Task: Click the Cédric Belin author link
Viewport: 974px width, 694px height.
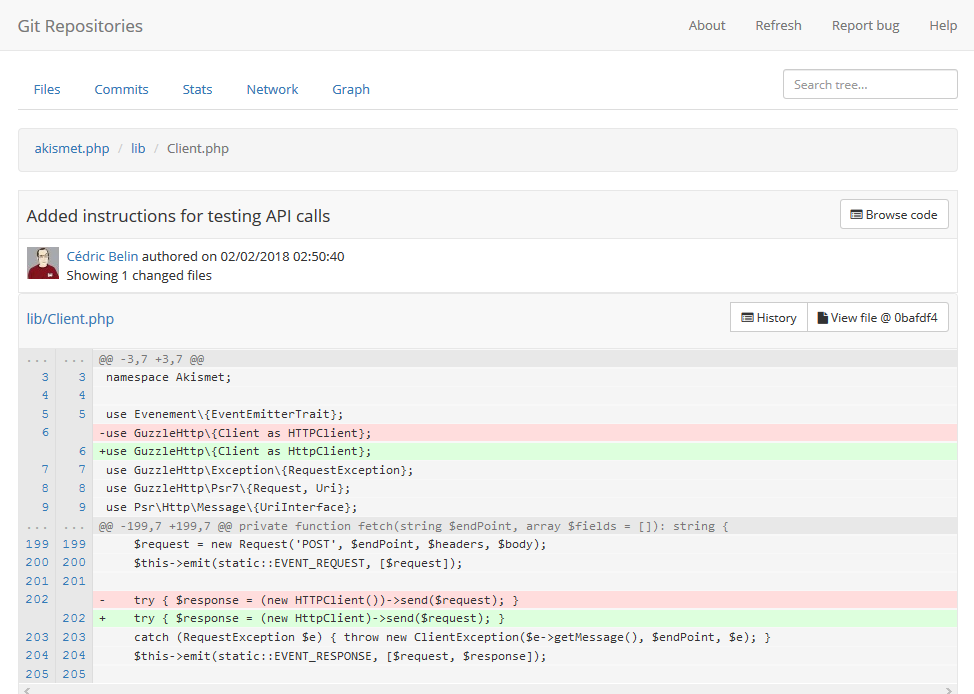Action: (x=102, y=256)
